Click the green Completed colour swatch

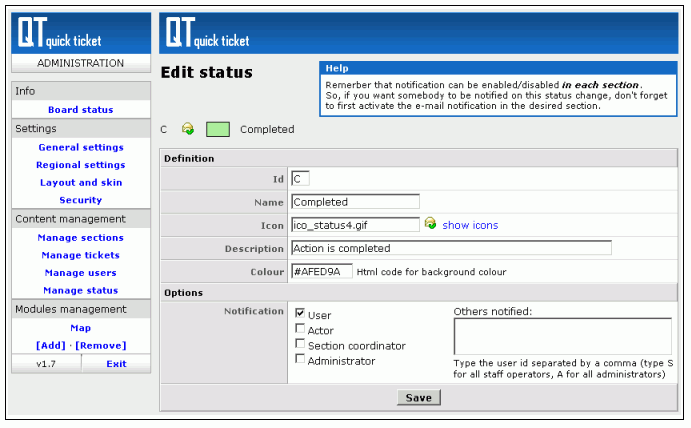(x=218, y=129)
